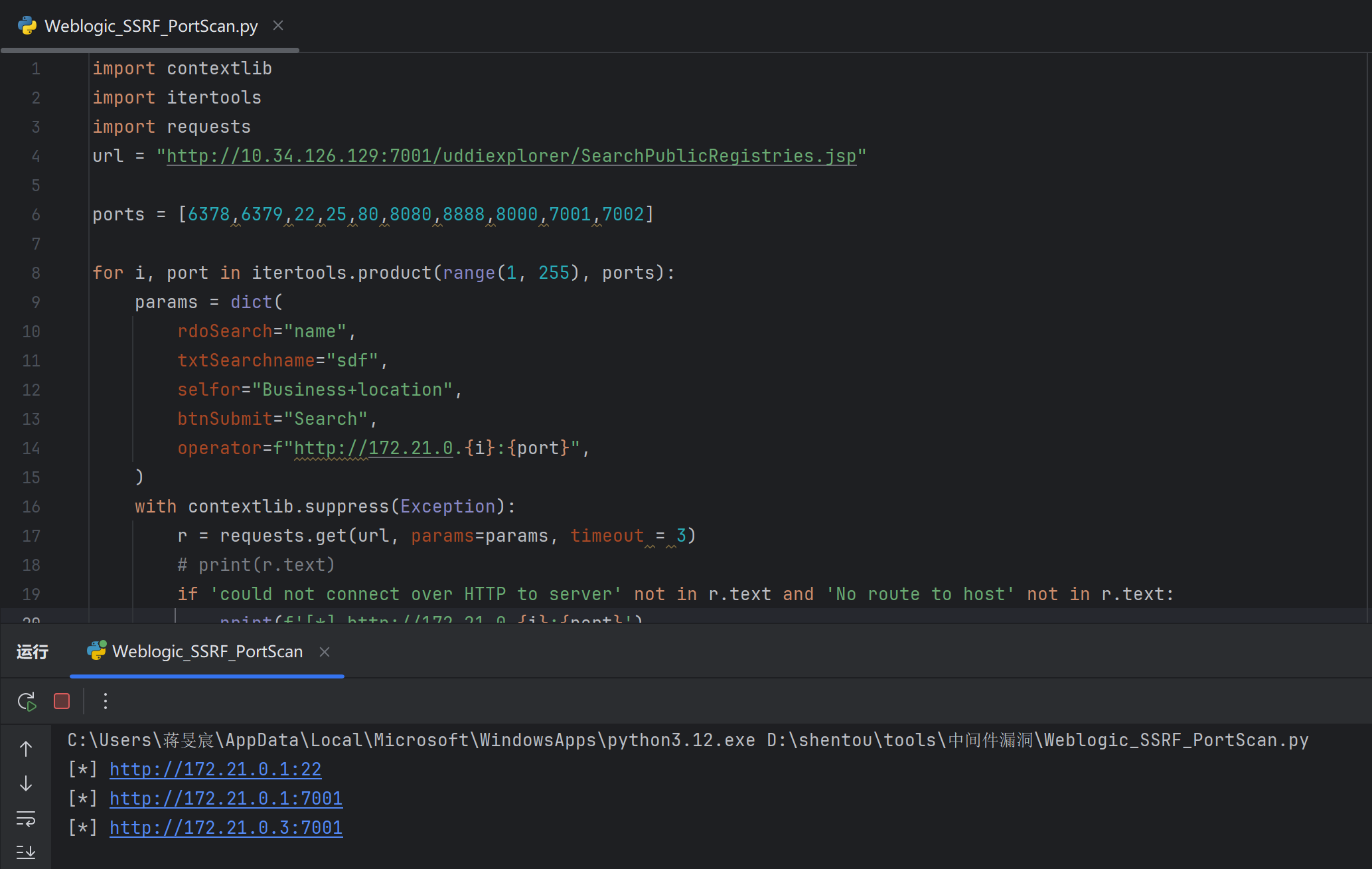
Task: Click 'itertools.product' on line 8
Action: click(341, 273)
